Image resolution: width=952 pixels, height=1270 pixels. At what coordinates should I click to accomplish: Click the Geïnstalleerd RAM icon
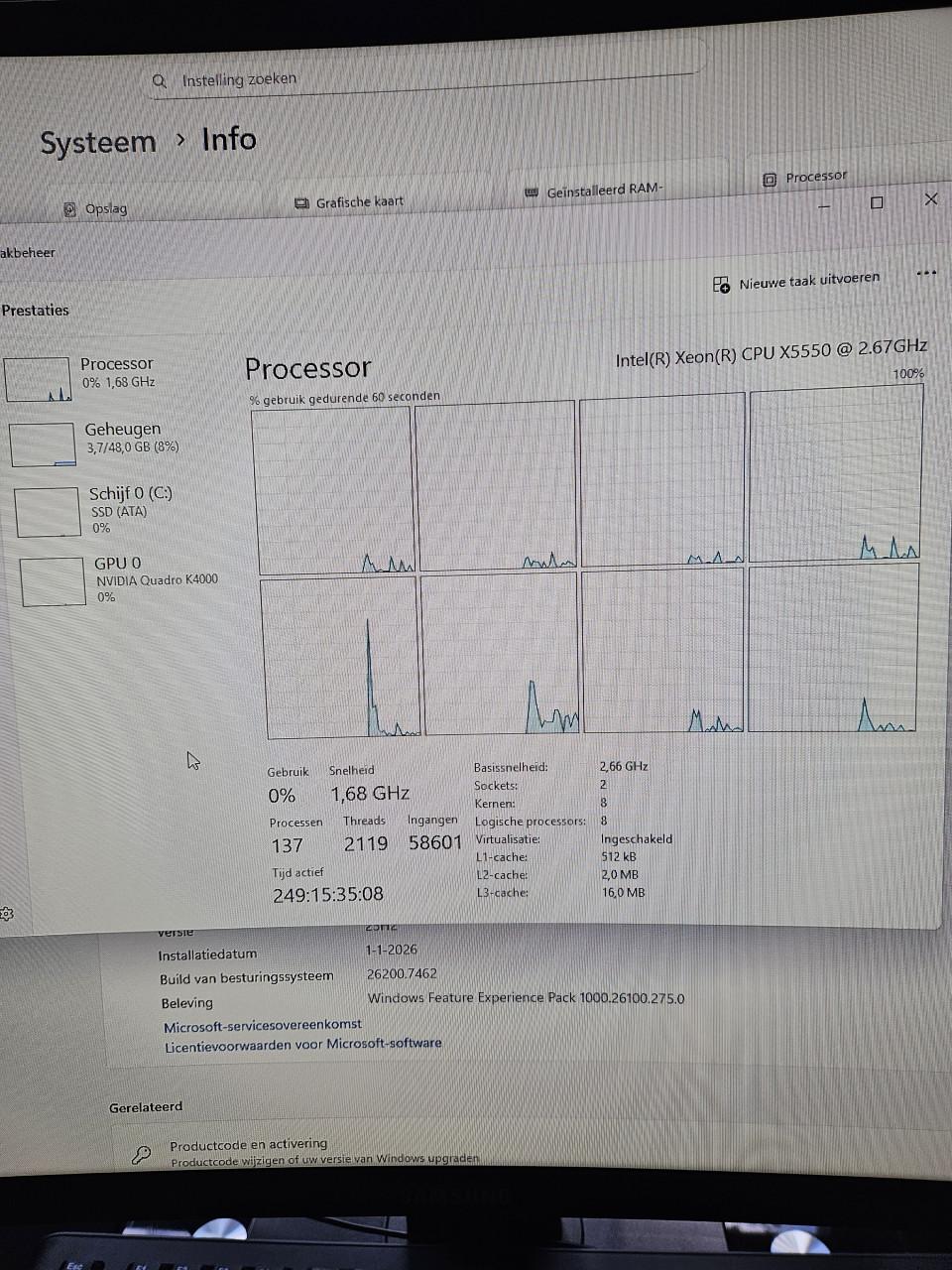point(532,192)
